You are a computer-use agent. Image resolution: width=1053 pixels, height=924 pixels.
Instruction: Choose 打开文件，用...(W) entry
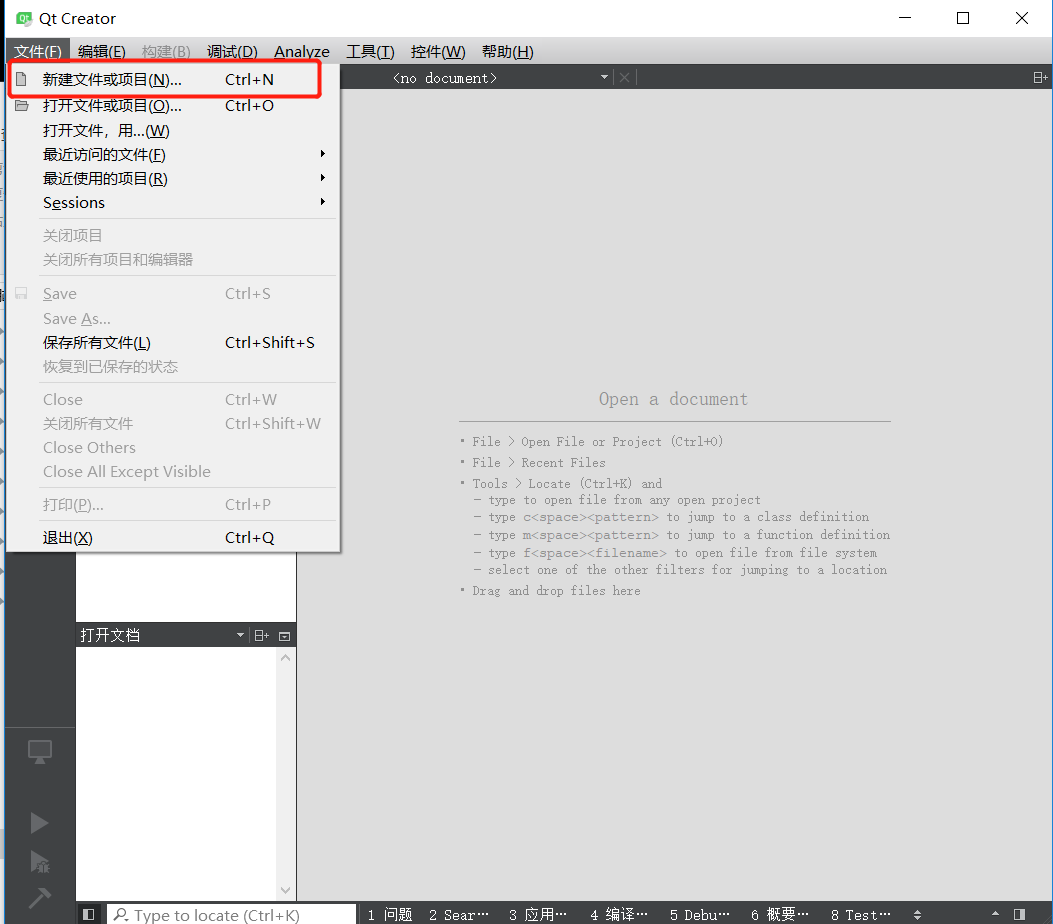[173, 130]
